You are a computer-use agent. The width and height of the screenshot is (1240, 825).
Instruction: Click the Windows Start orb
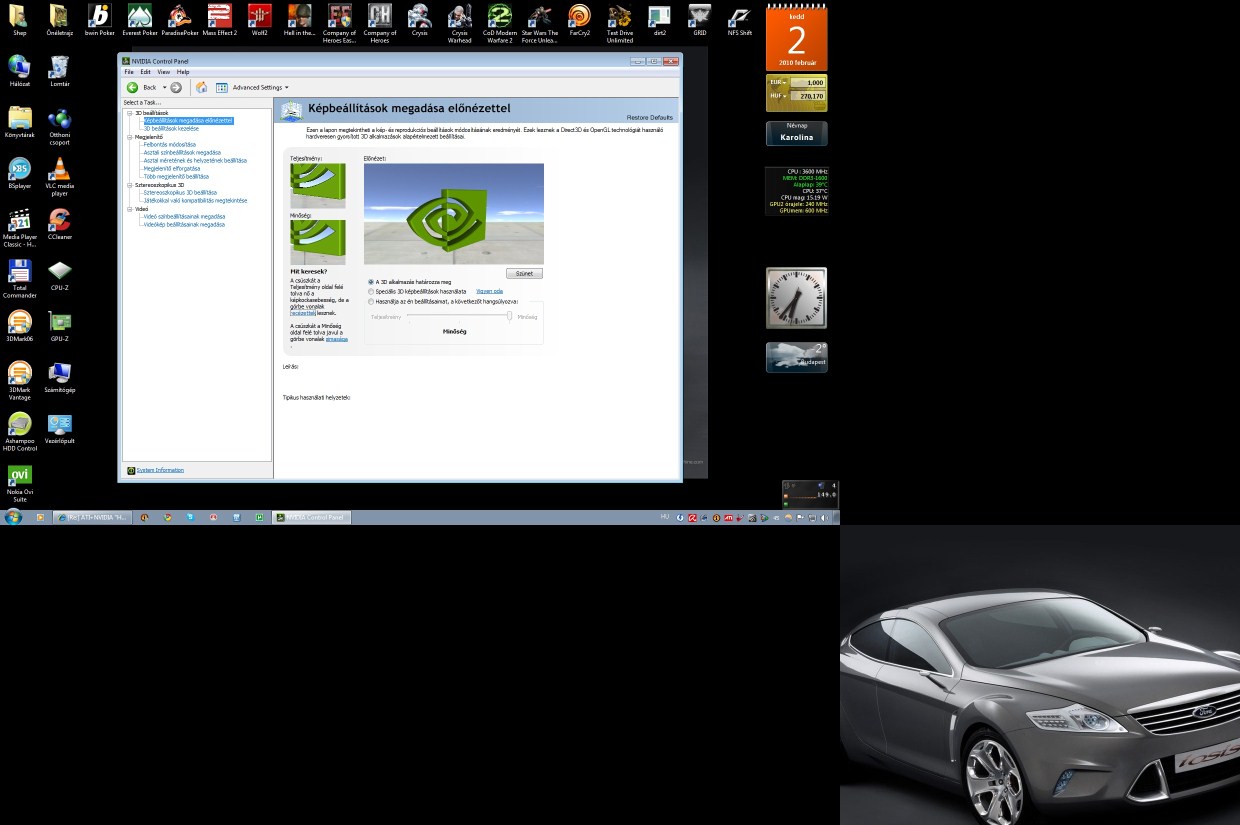click(13, 517)
